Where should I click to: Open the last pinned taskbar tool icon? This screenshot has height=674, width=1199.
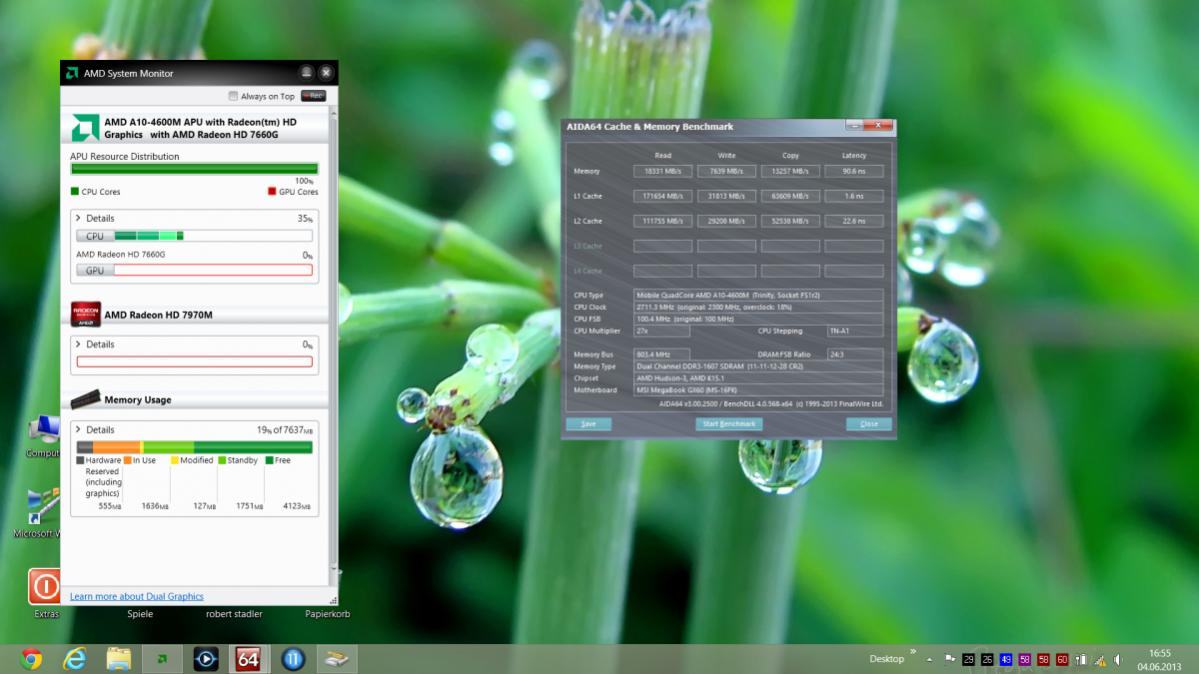(x=336, y=659)
